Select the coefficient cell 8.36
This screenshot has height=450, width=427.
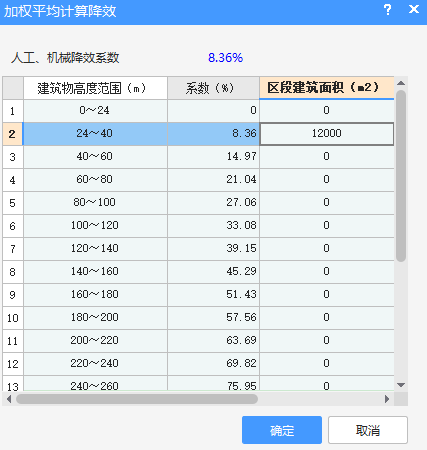point(214,134)
